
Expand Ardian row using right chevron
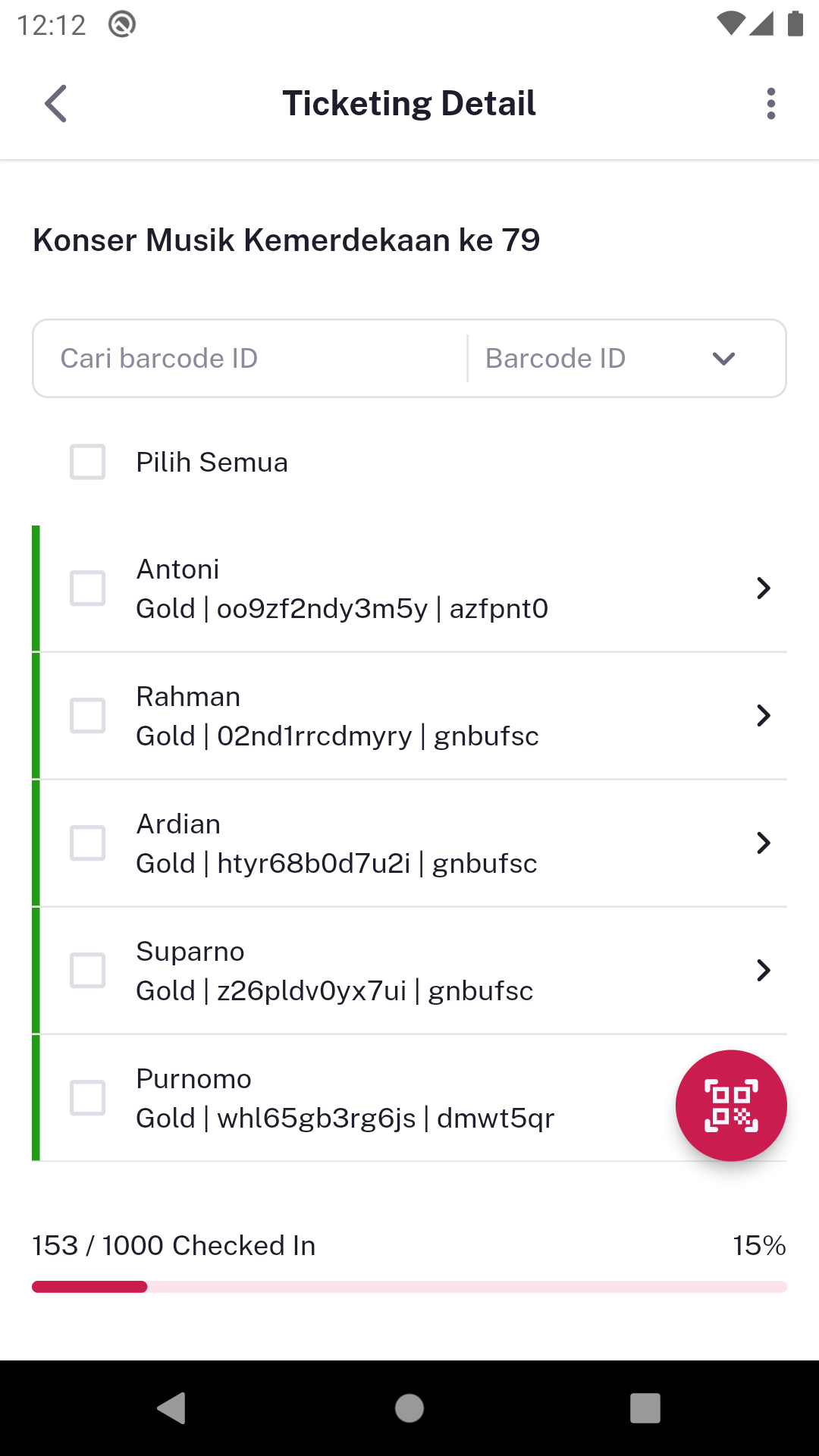764,843
